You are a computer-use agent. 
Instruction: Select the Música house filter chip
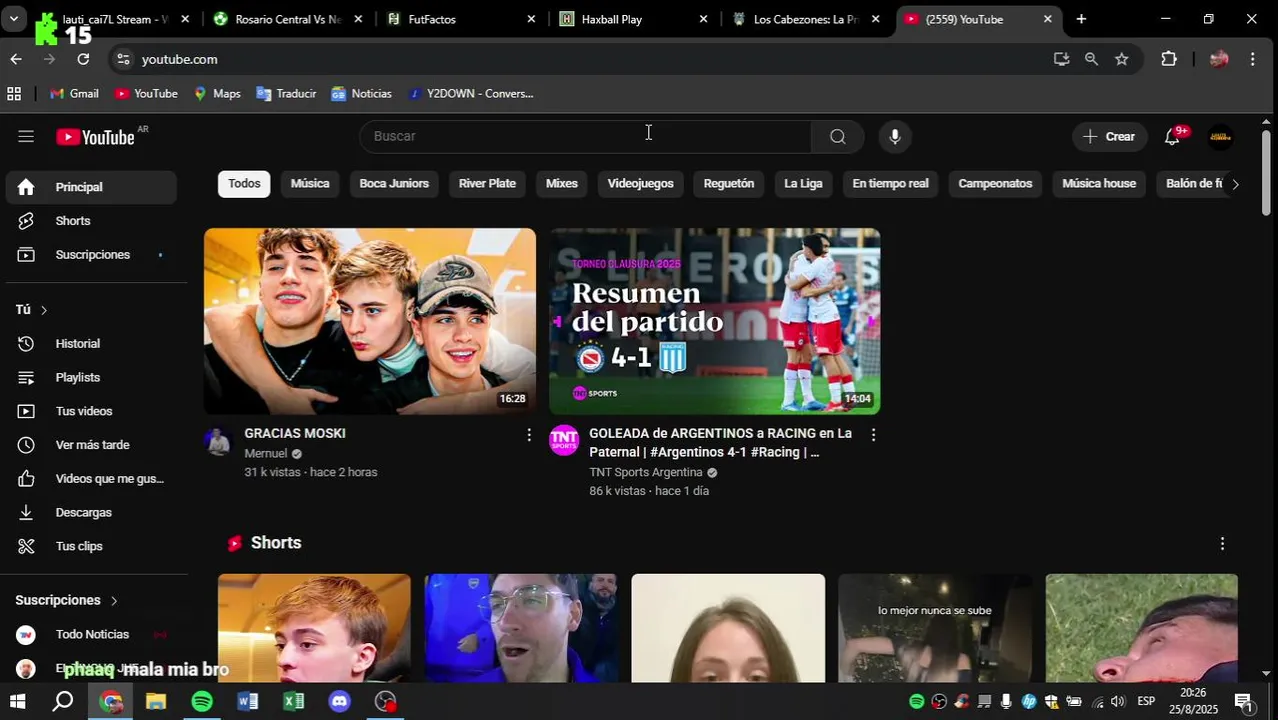point(1099,184)
